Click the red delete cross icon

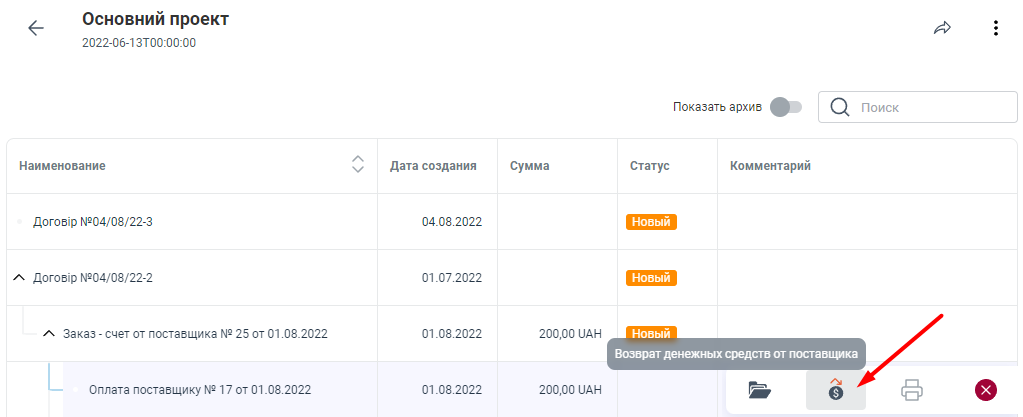(986, 390)
